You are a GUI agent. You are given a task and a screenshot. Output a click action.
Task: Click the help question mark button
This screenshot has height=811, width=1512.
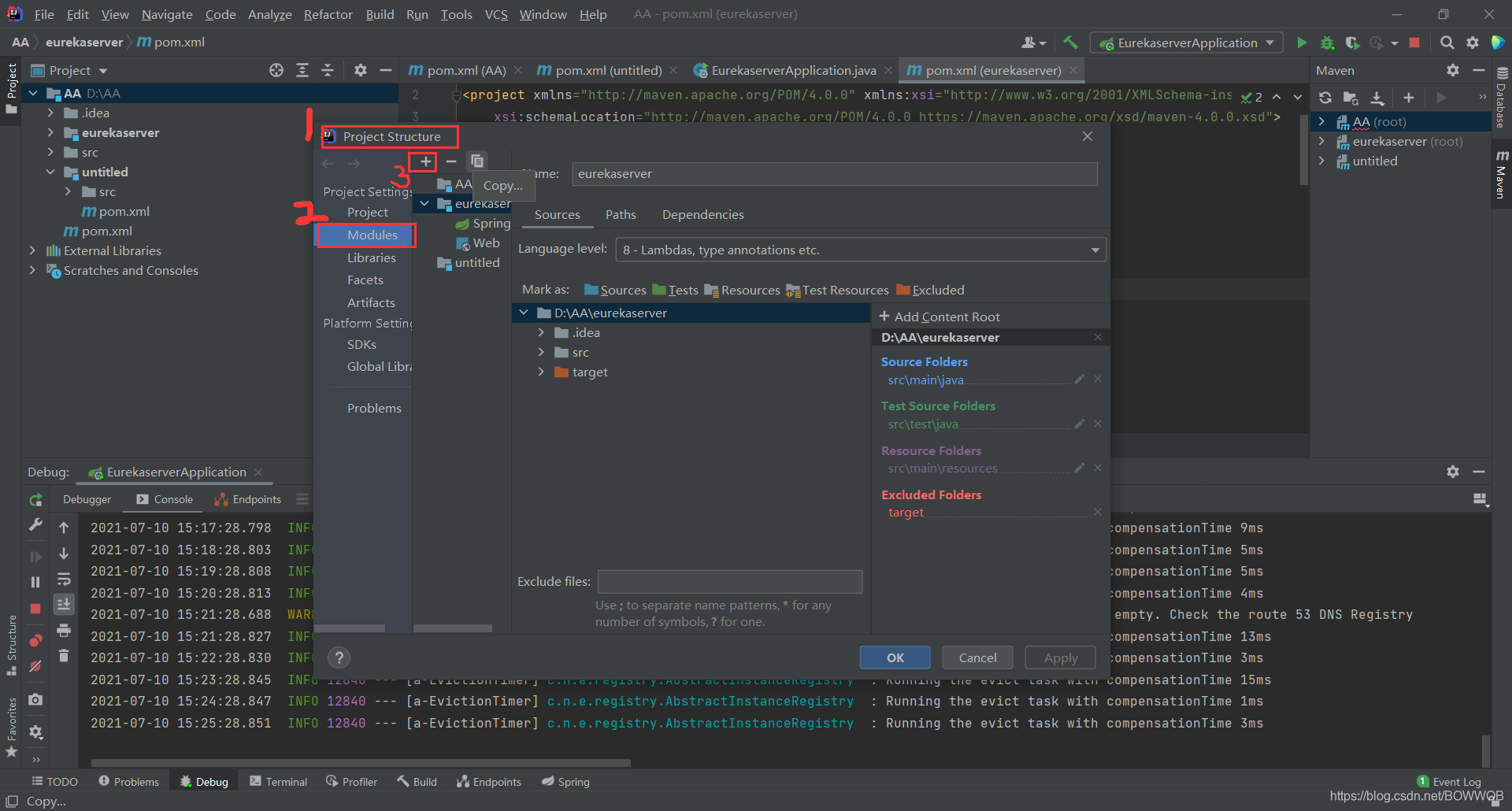[339, 657]
